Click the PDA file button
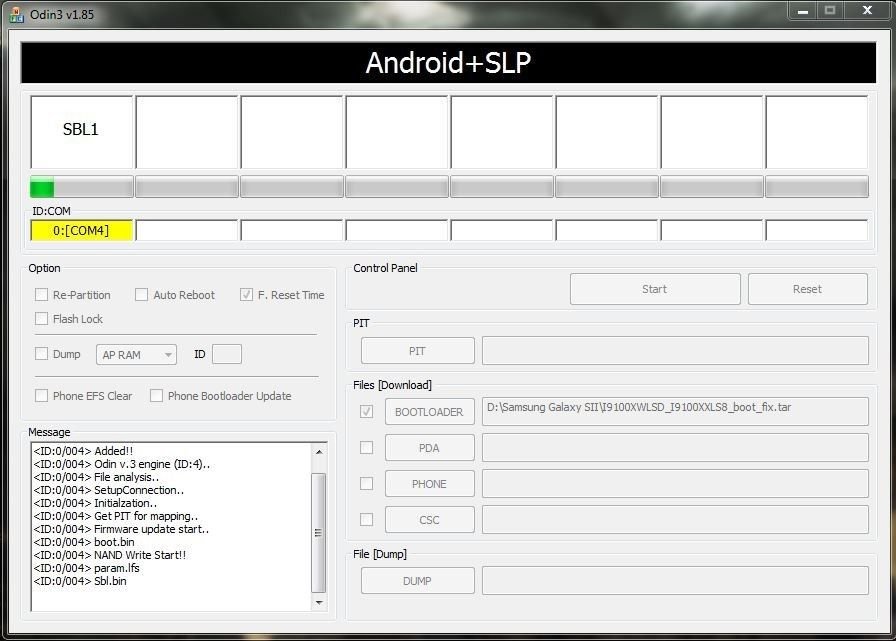 [x=429, y=448]
